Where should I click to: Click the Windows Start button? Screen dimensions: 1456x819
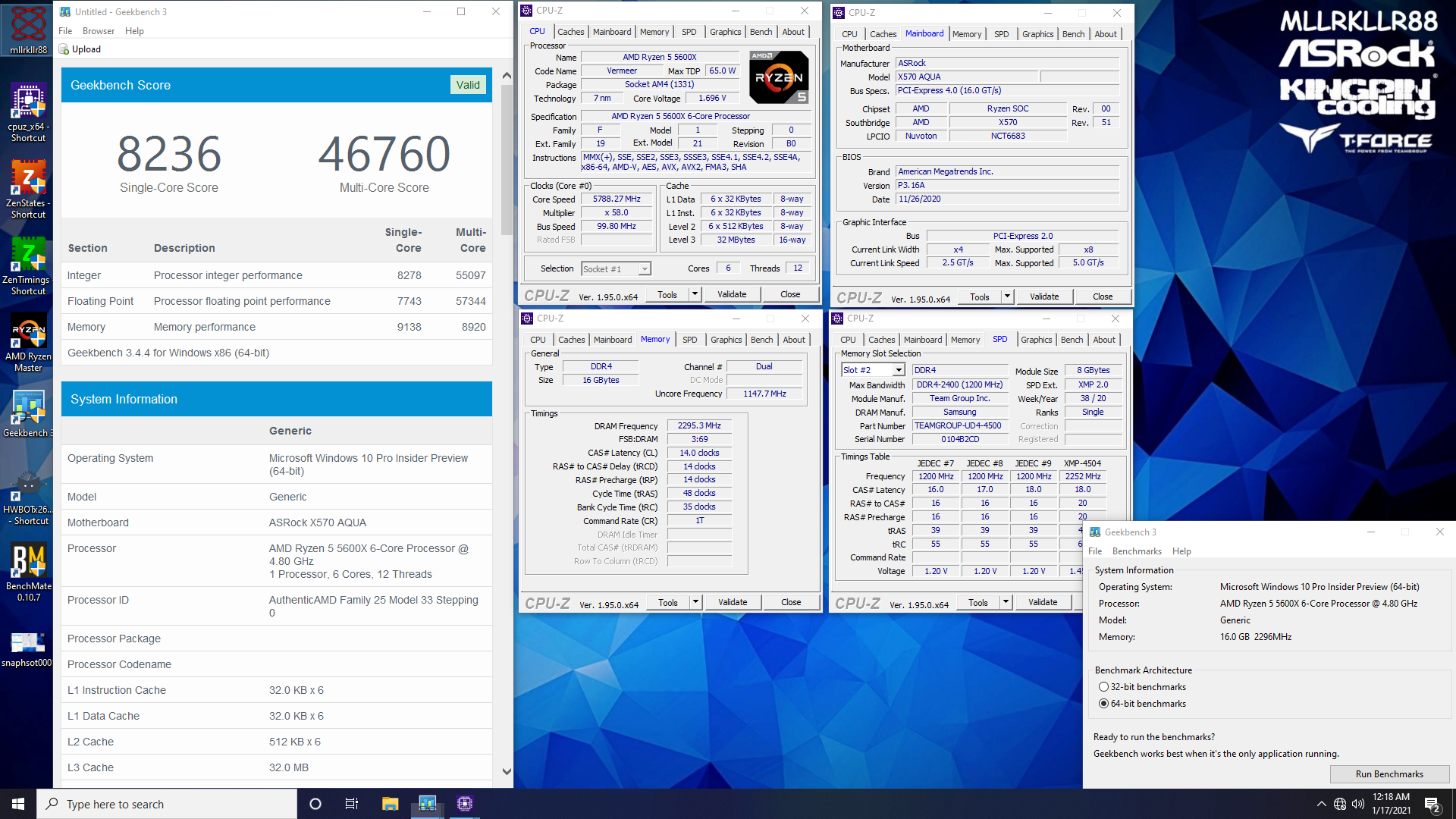18,804
